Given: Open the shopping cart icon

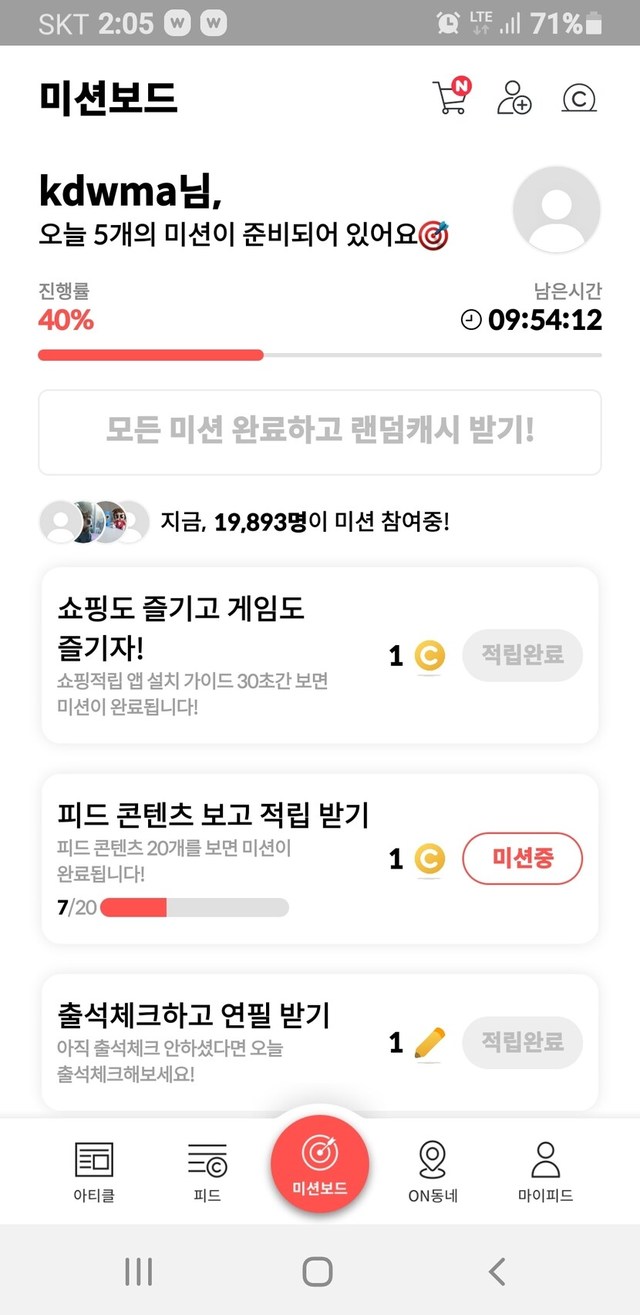Looking at the screenshot, I should (x=451, y=98).
